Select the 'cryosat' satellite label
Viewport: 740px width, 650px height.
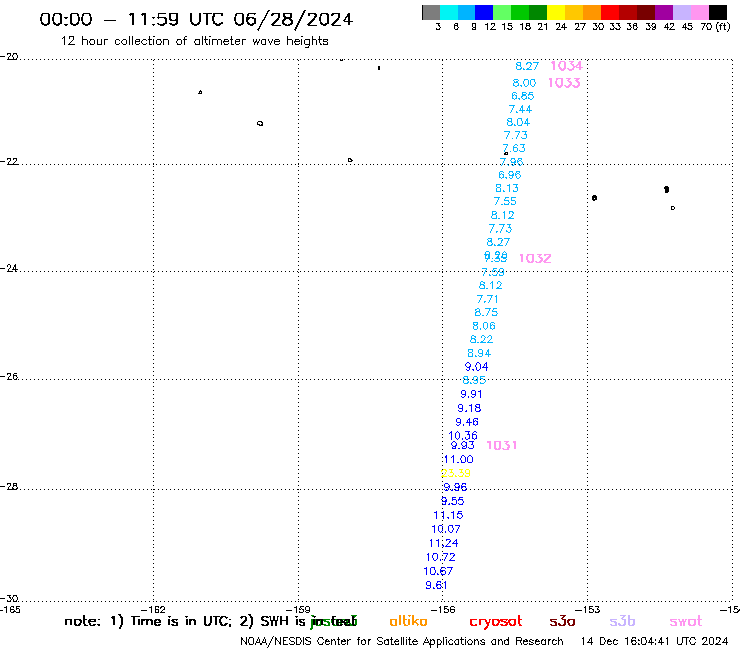496,622
